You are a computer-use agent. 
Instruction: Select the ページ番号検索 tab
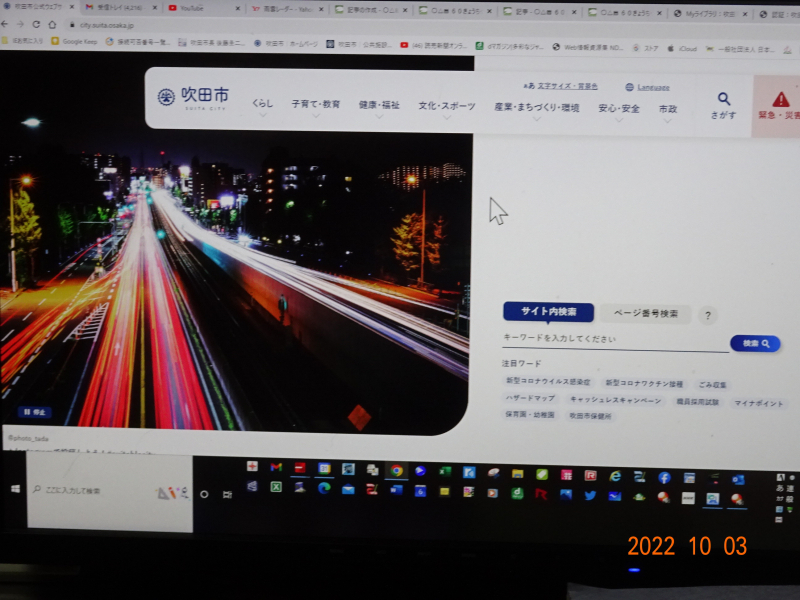tap(645, 313)
